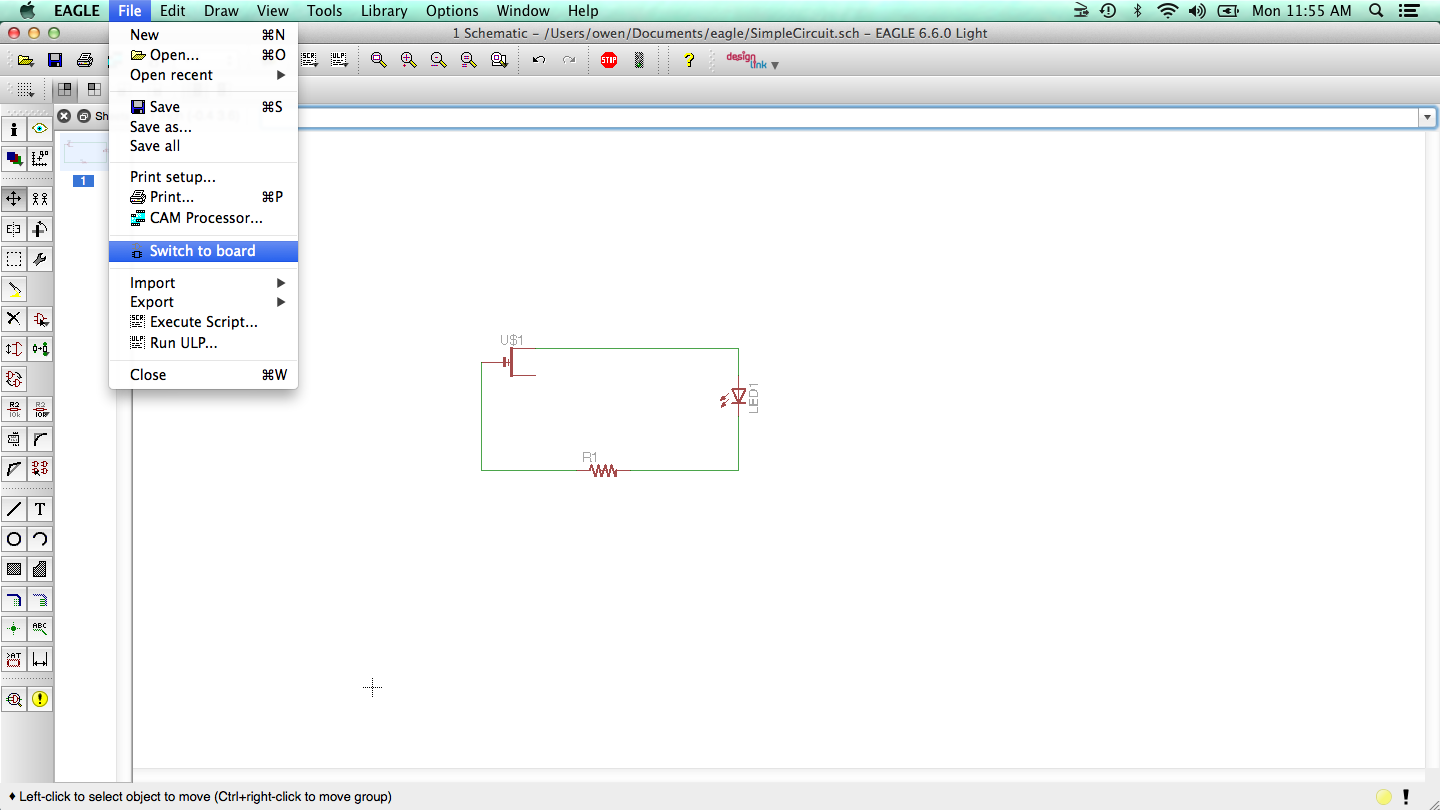The height and width of the screenshot is (810, 1440).
Task: Select the Display layers tool
Action: tap(14, 158)
